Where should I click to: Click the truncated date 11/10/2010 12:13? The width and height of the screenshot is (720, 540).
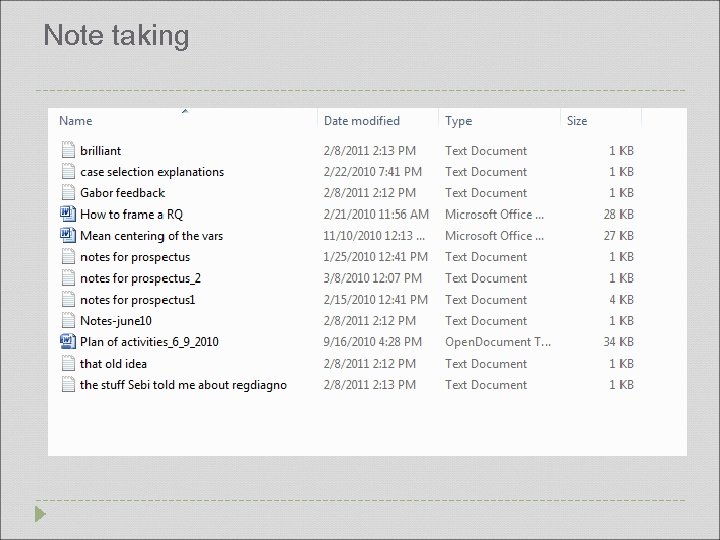click(374, 236)
